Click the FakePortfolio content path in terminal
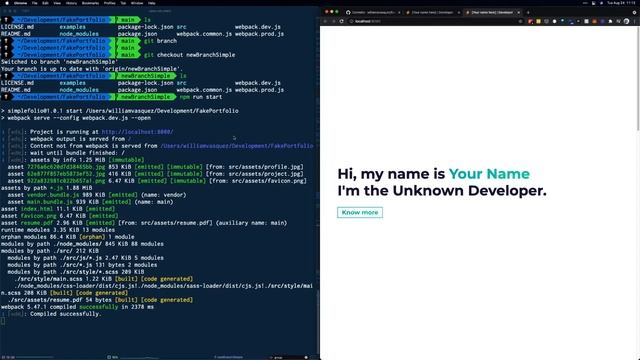The image size is (640, 360). 237,146
